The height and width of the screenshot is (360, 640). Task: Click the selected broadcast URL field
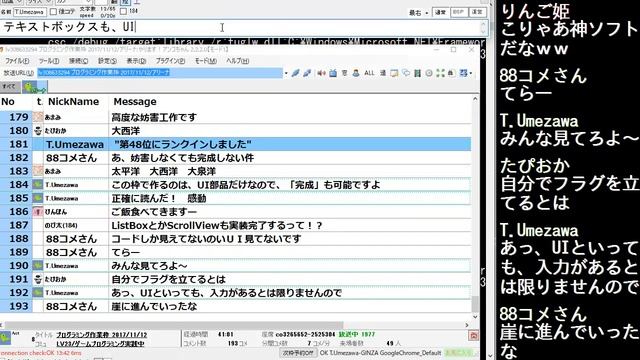[160, 73]
